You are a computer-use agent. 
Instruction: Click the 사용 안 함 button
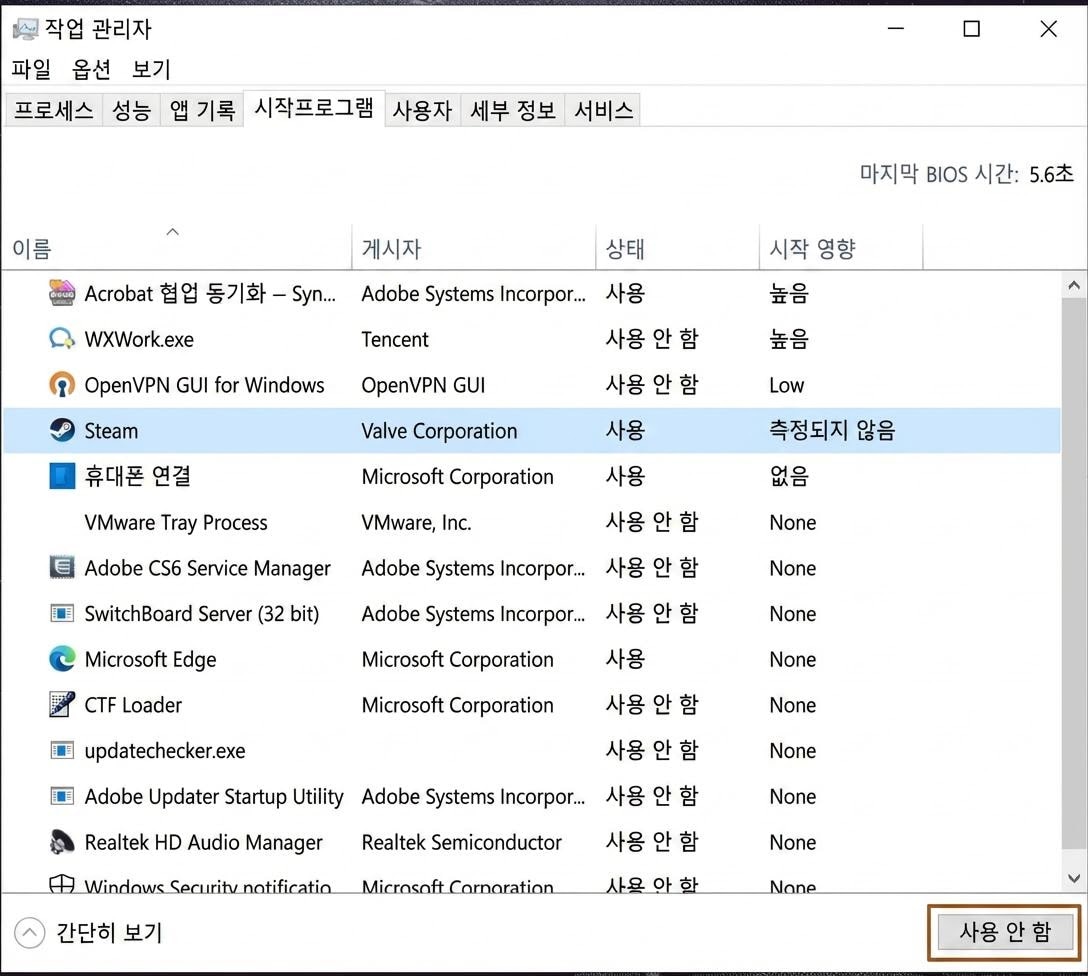pos(1004,931)
